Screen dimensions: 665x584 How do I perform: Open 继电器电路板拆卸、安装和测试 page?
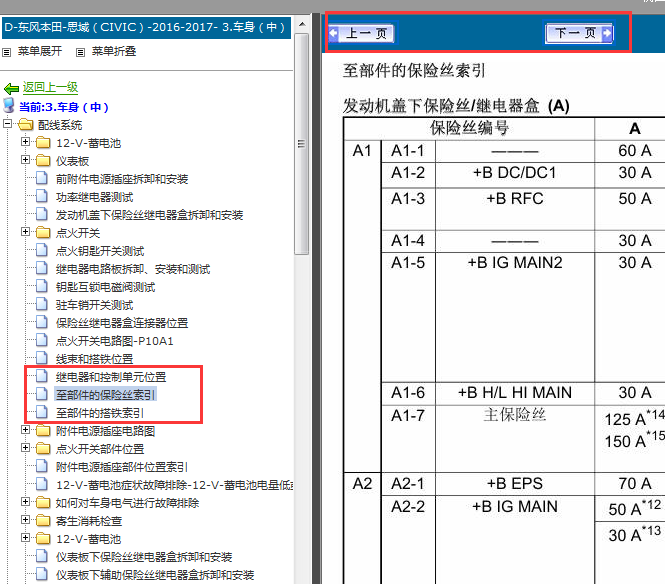pyautogui.click(x=133, y=269)
